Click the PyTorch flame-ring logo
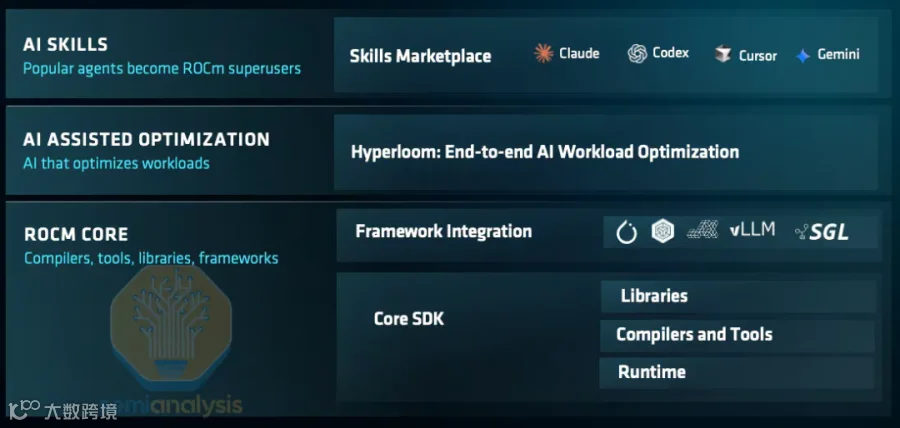 point(627,232)
